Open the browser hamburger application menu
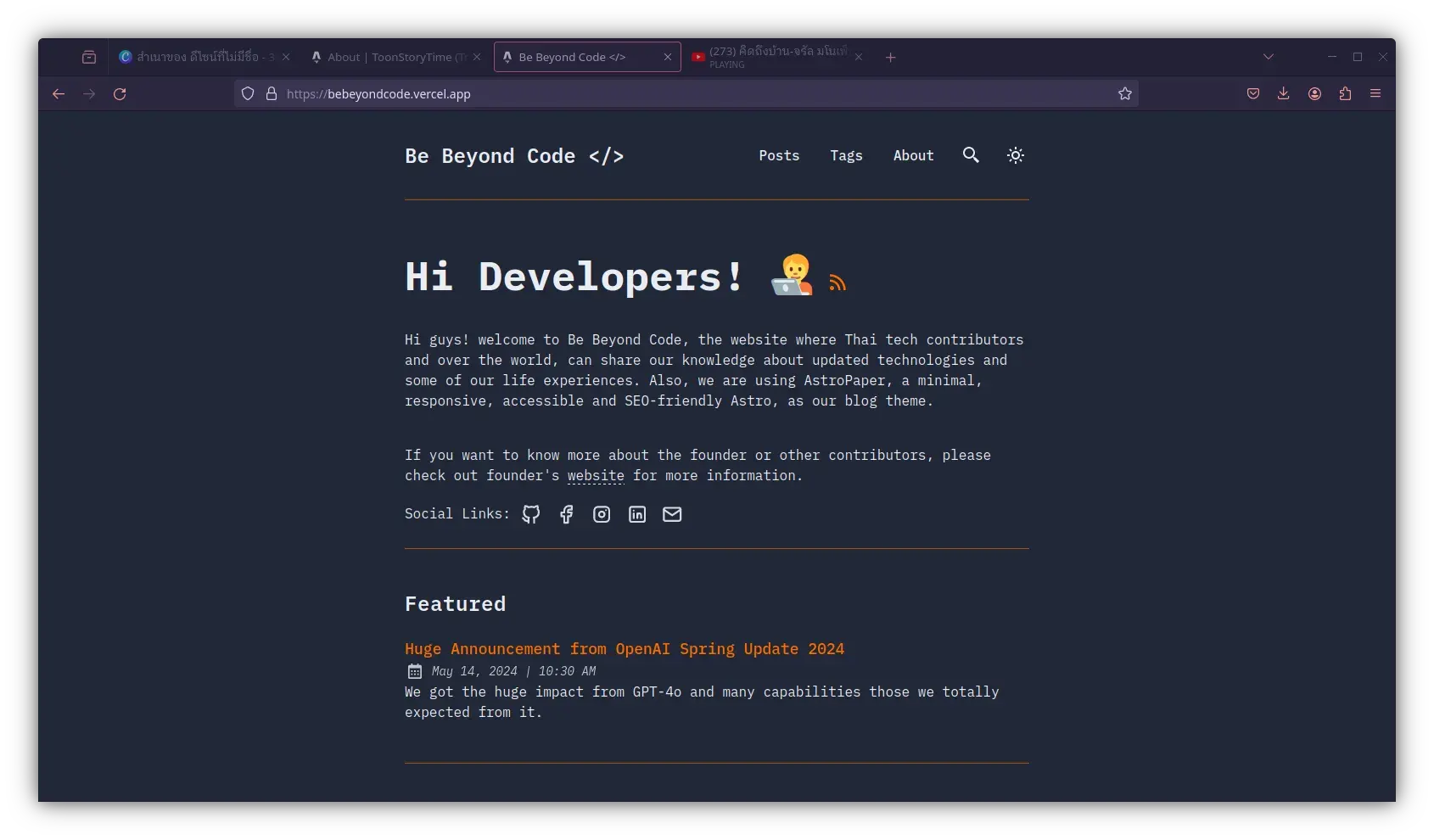The height and width of the screenshot is (840, 1434). pos(1375,93)
